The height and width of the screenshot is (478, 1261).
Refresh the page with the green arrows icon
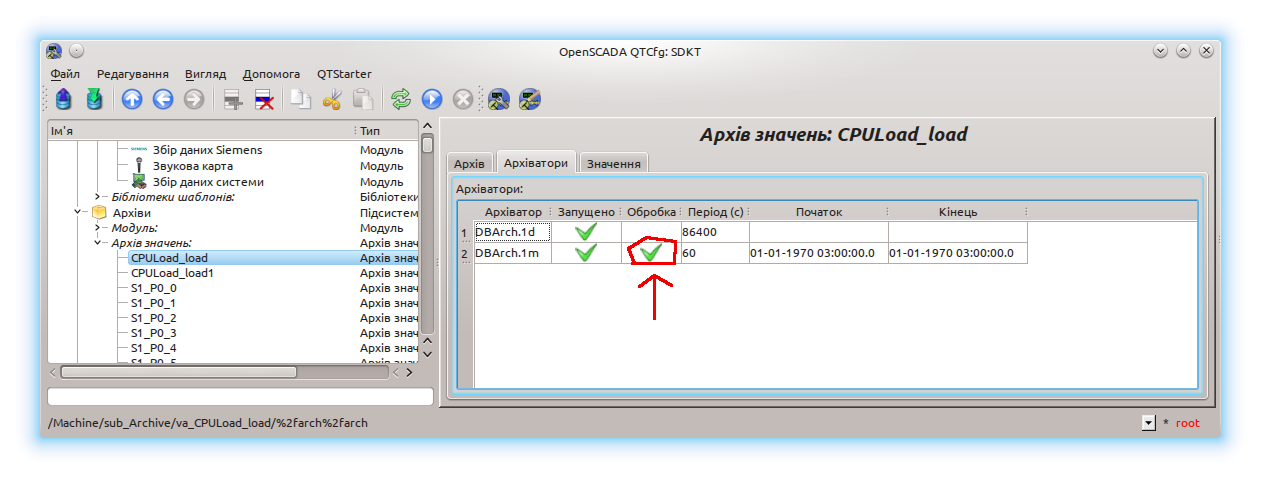(401, 99)
